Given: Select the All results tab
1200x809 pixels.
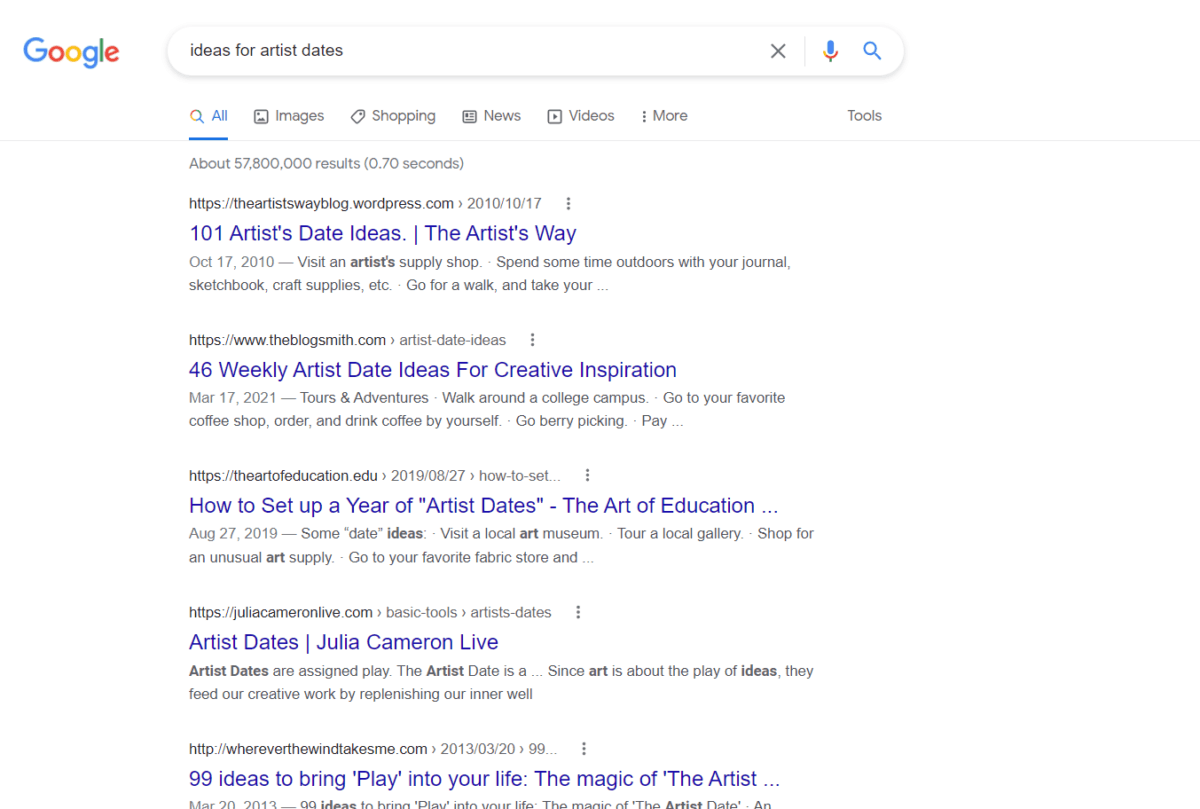Looking at the screenshot, I should pyautogui.click(x=208, y=115).
